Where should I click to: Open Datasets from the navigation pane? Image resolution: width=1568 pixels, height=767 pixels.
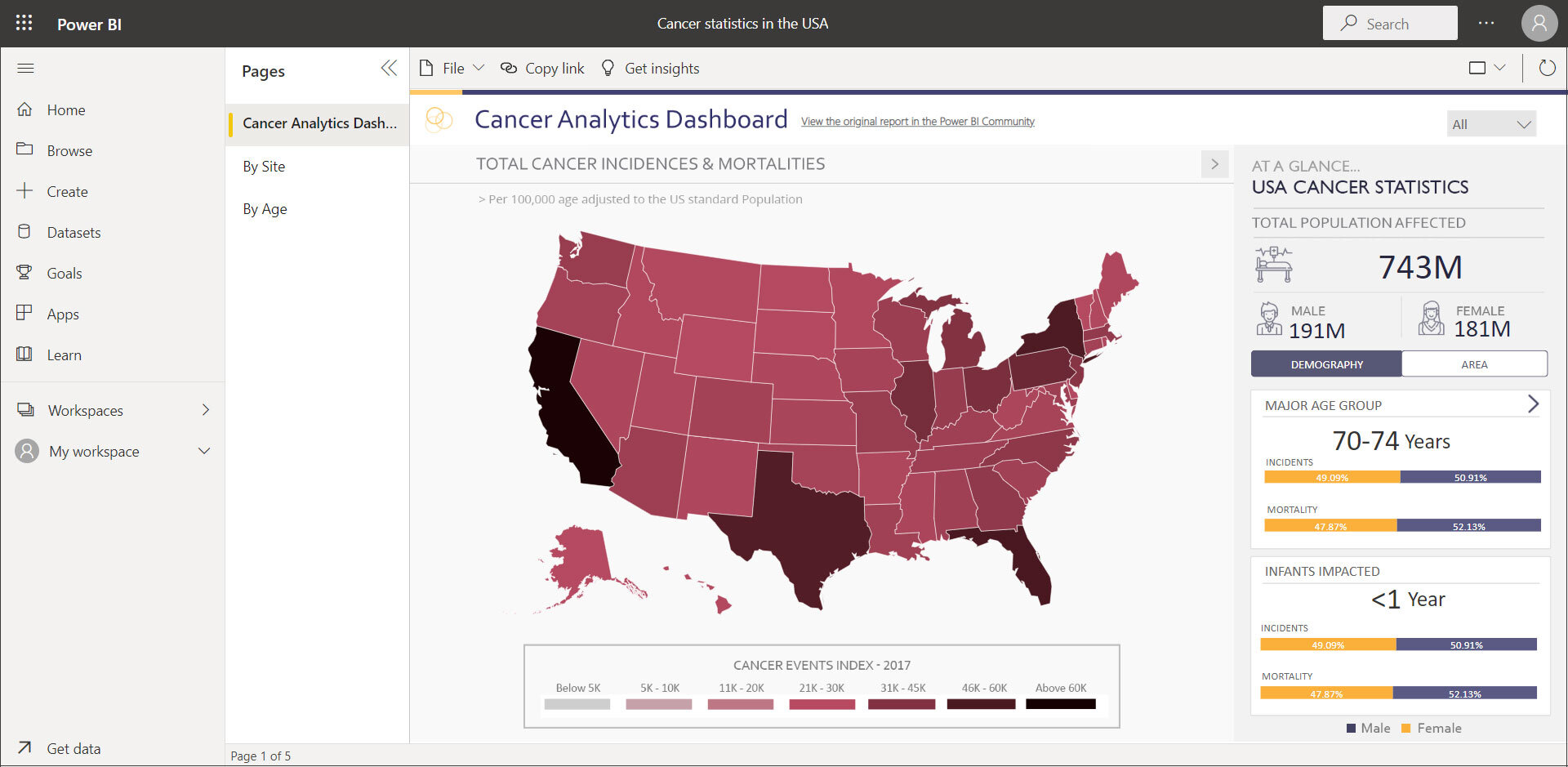pos(24,232)
